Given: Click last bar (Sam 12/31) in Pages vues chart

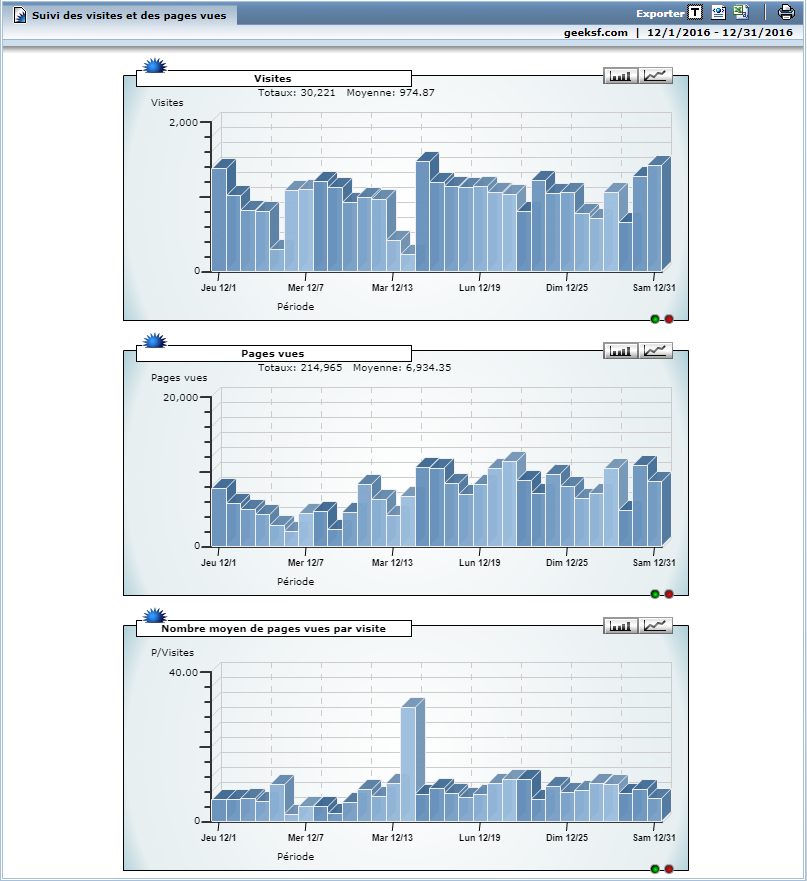Looking at the screenshot, I should click(x=654, y=514).
